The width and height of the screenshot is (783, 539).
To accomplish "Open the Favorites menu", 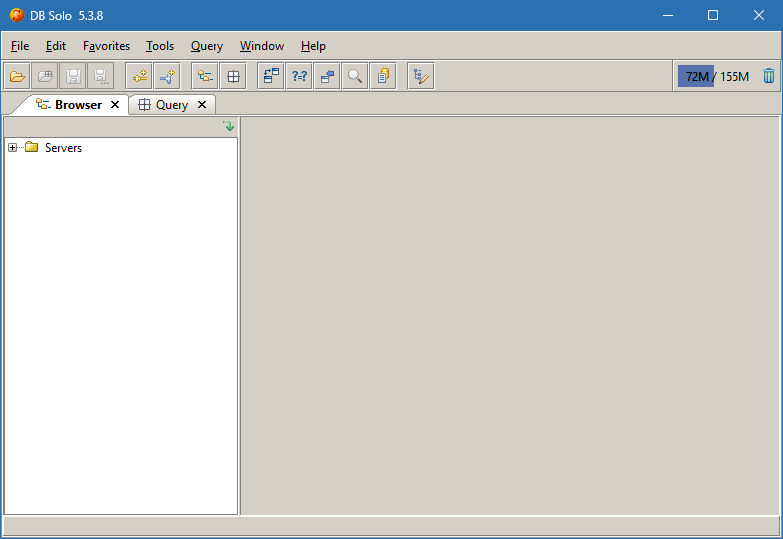I will [x=106, y=46].
